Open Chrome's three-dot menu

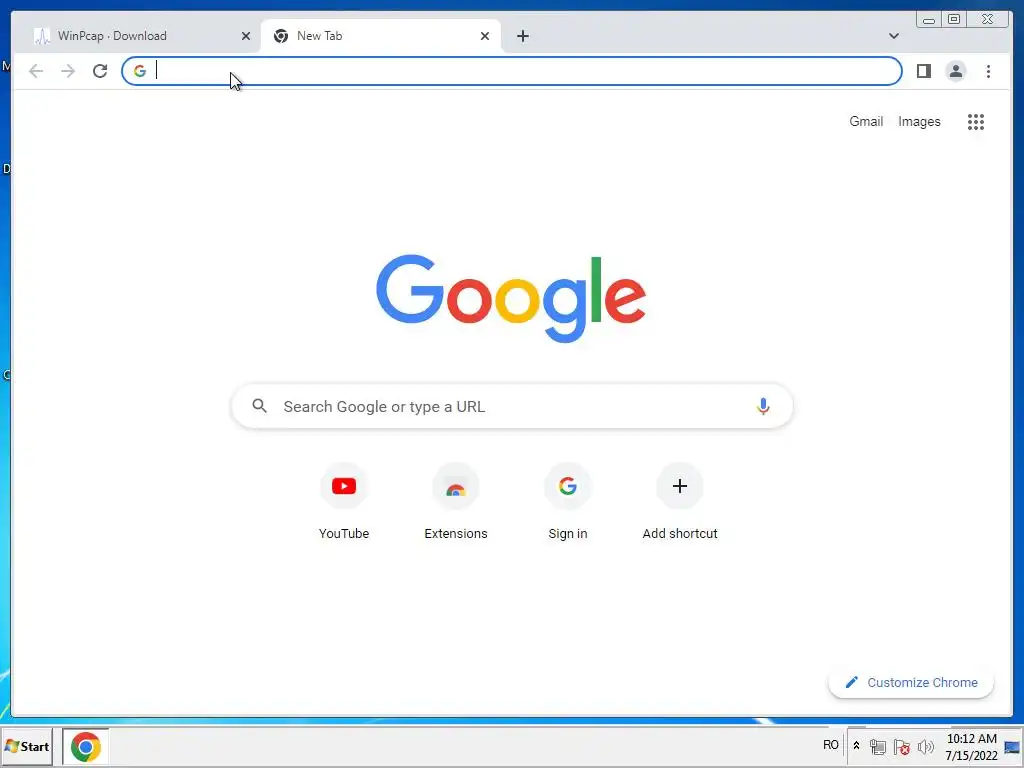pos(988,71)
